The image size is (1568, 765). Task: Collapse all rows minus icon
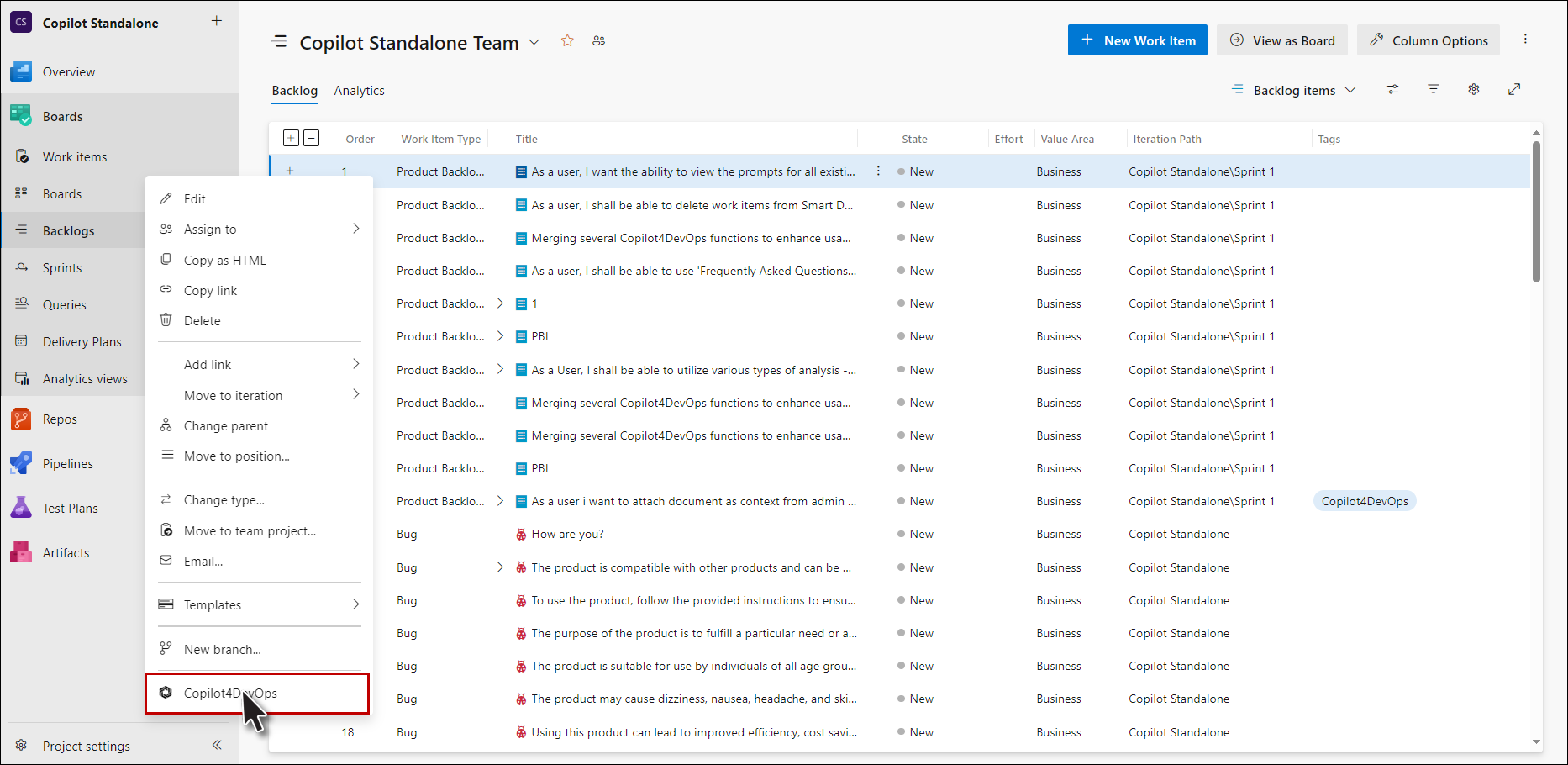[x=311, y=138]
